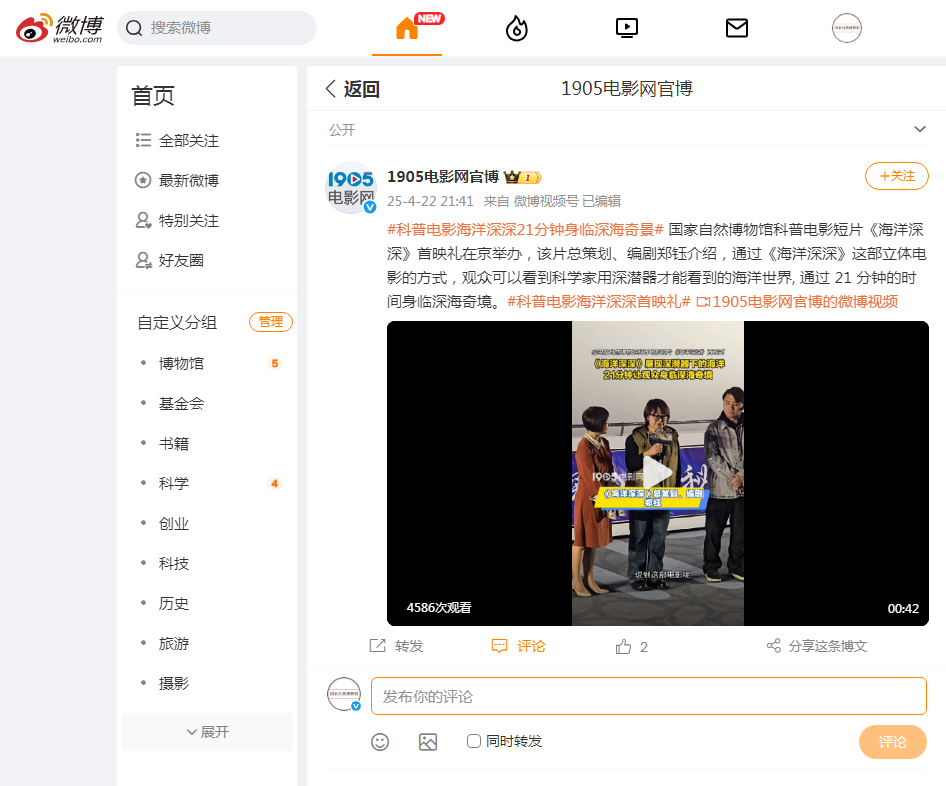Go back with the 返回 button
This screenshot has width=946, height=786.
coord(352,89)
